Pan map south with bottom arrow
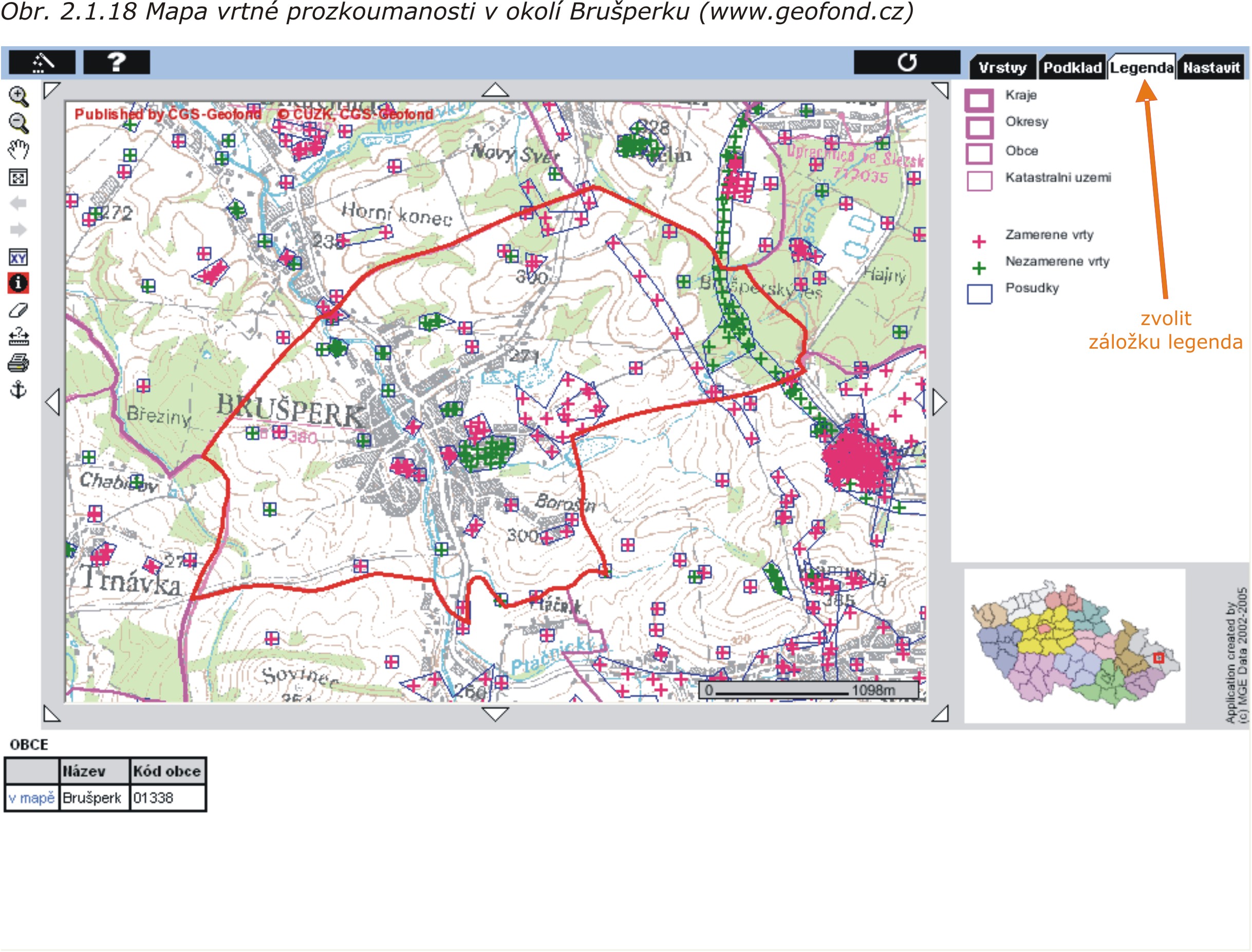 (495, 713)
